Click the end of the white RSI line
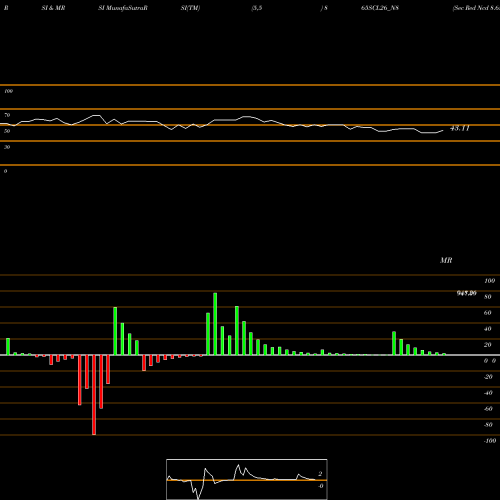The image size is (500, 500). [x=443, y=131]
